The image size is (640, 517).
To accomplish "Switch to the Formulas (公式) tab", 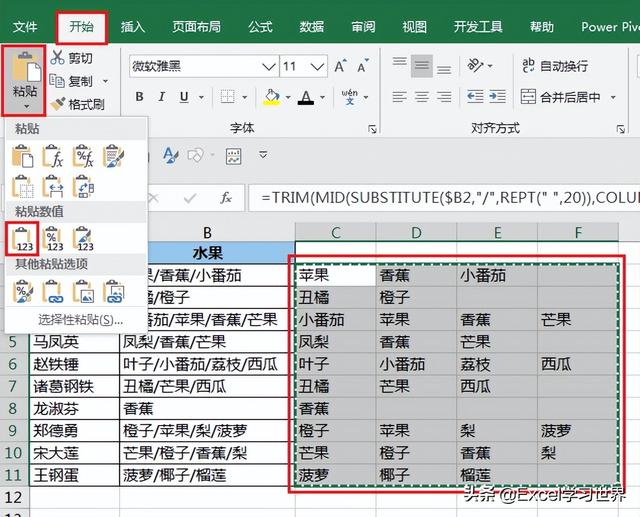I will pyautogui.click(x=260, y=27).
